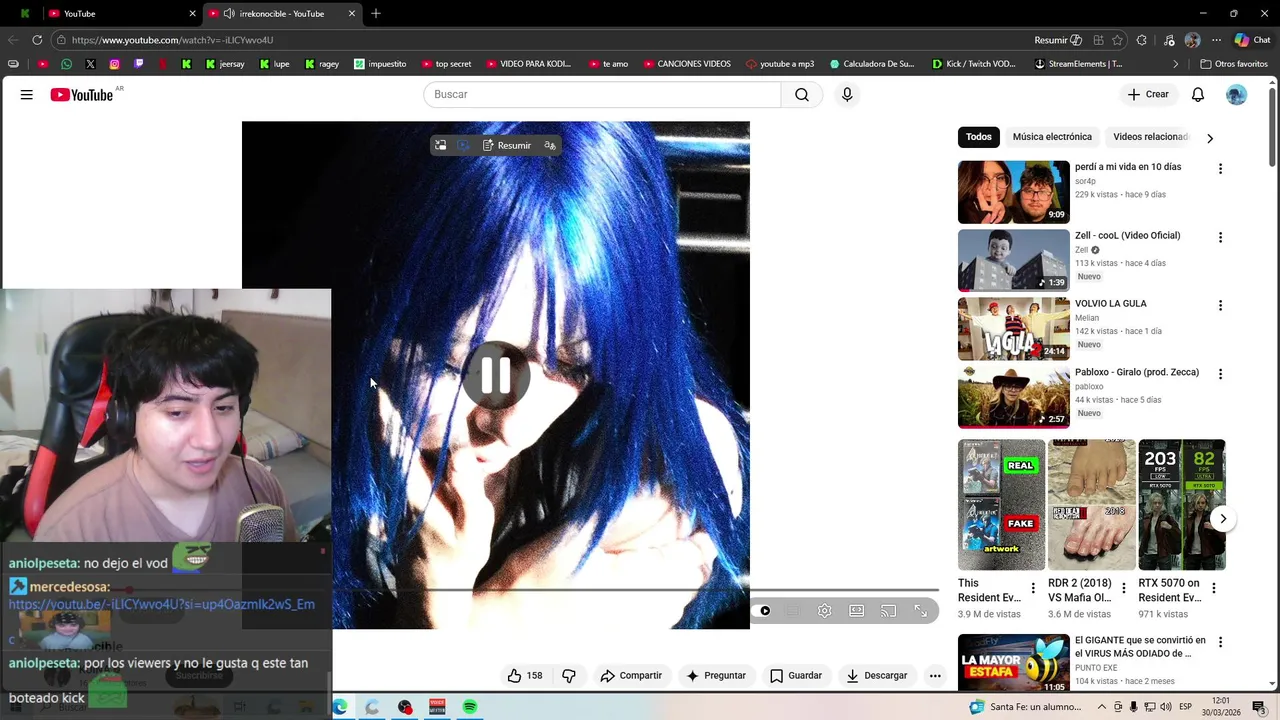Open options for Zell cooL video
This screenshot has height=720, width=1280.
(x=1220, y=237)
